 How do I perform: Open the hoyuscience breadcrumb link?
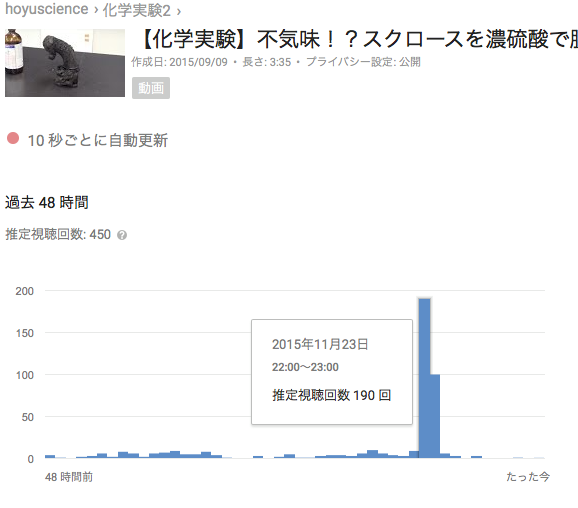(x=47, y=9)
